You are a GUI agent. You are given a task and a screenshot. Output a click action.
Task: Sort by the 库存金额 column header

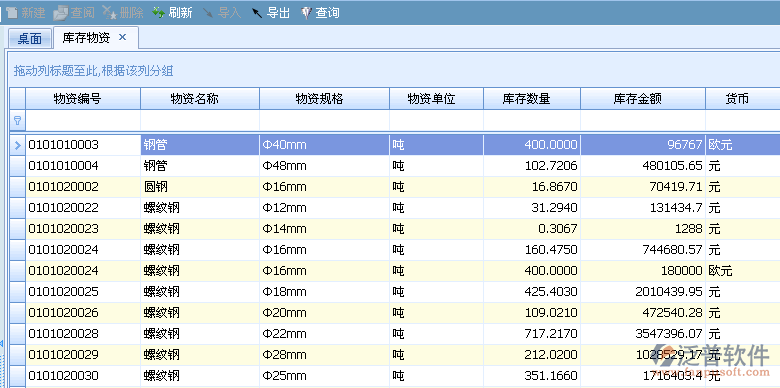(x=643, y=98)
